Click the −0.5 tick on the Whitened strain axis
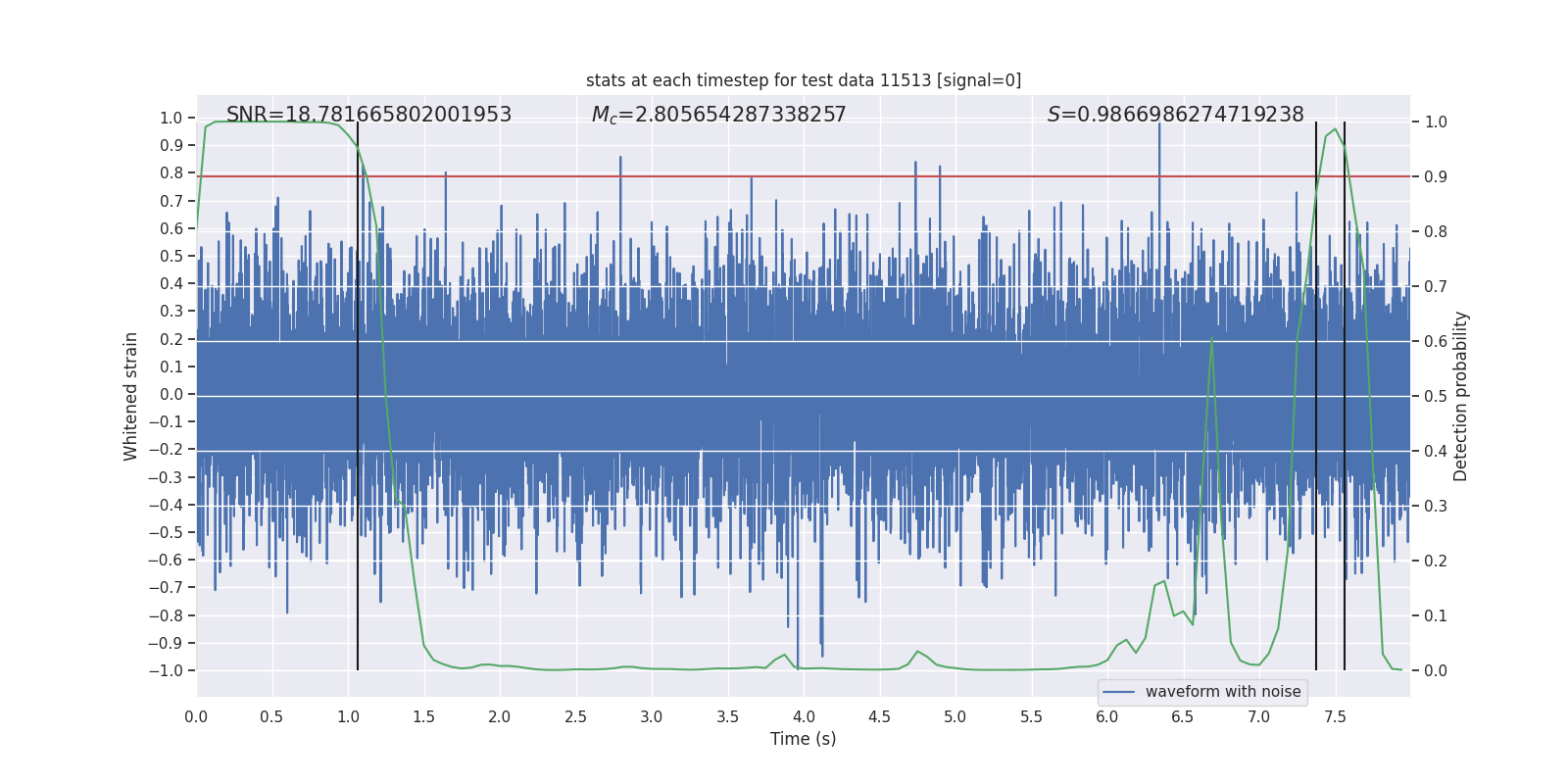This screenshot has height=784, width=1568. point(166,532)
